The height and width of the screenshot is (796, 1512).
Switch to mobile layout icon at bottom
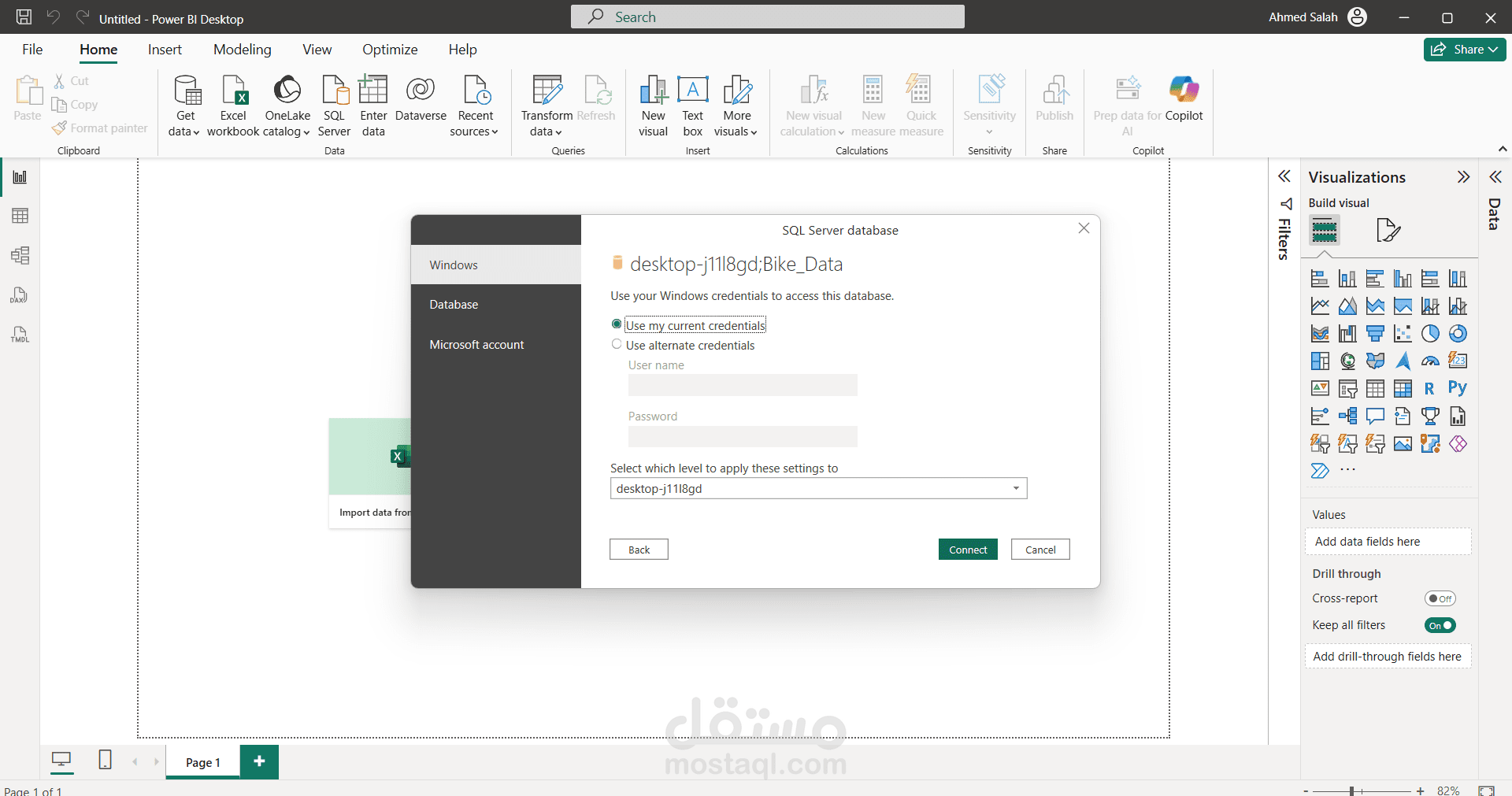pos(105,760)
